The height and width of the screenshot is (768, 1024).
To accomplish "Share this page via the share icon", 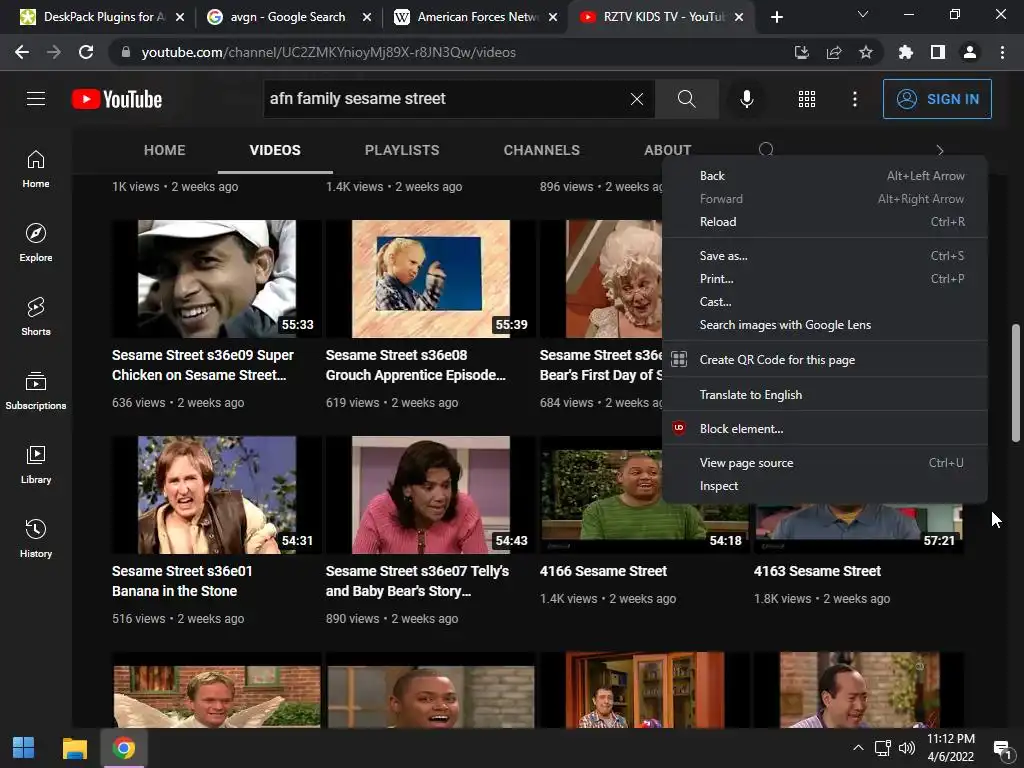I will pyautogui.click(x=834, y=52).
